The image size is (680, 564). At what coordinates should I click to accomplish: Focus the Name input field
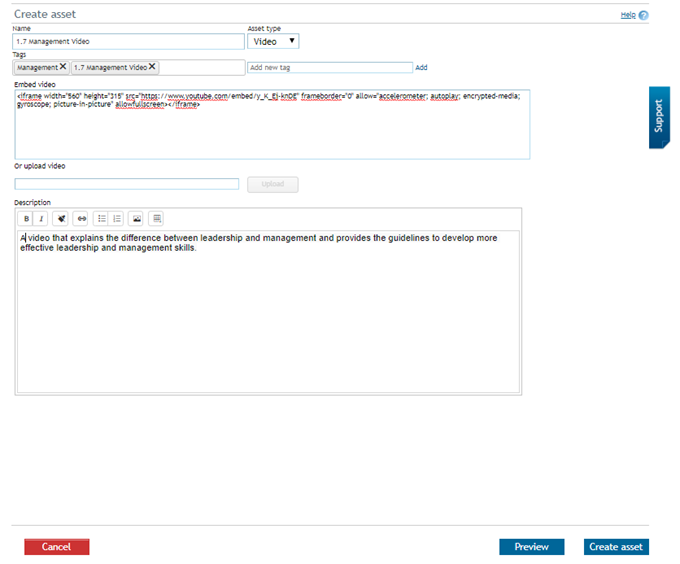pyautogui.click(x=128, y=42)
